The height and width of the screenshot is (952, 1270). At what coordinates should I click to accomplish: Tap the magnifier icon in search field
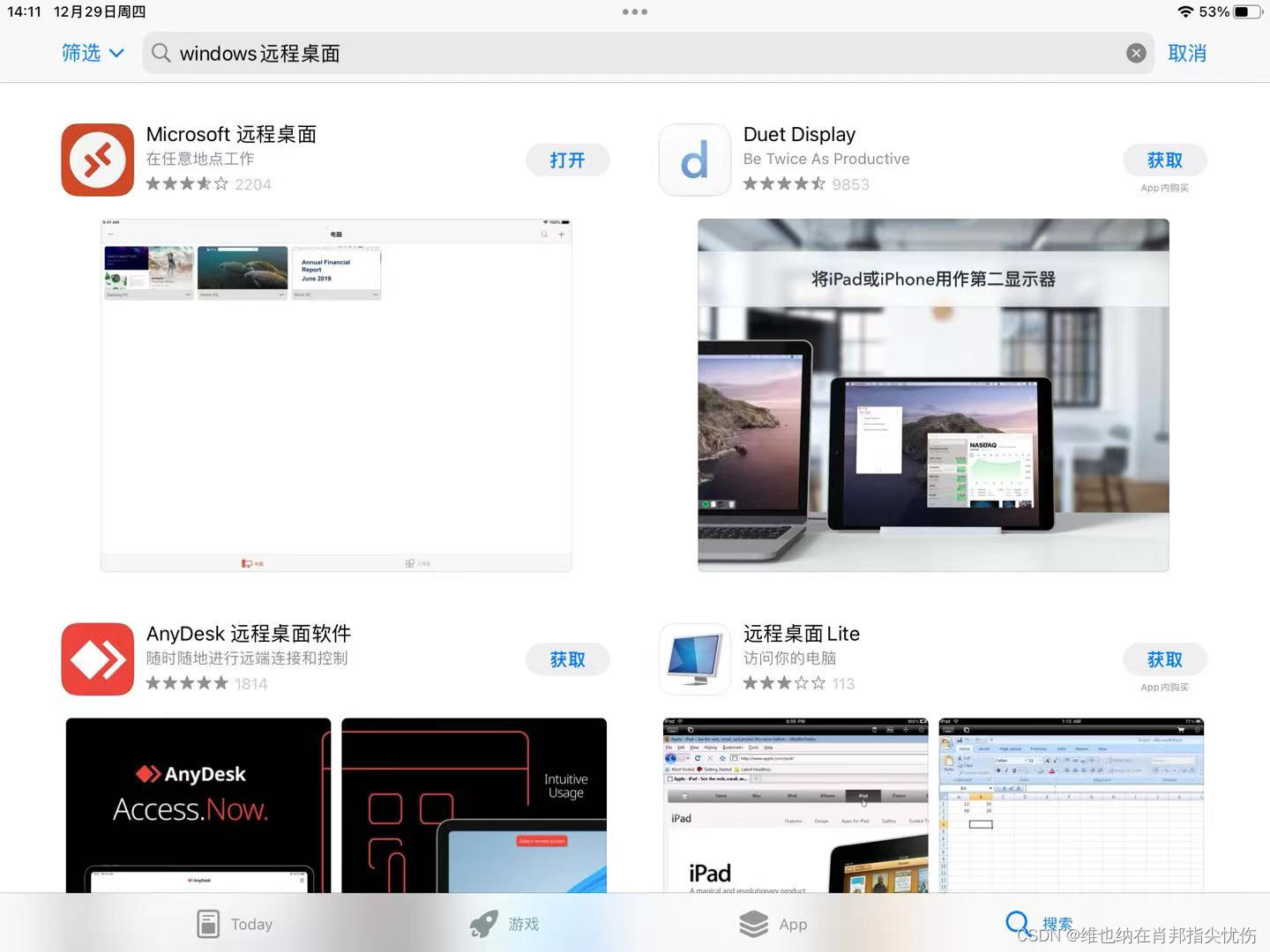[161, 53]
